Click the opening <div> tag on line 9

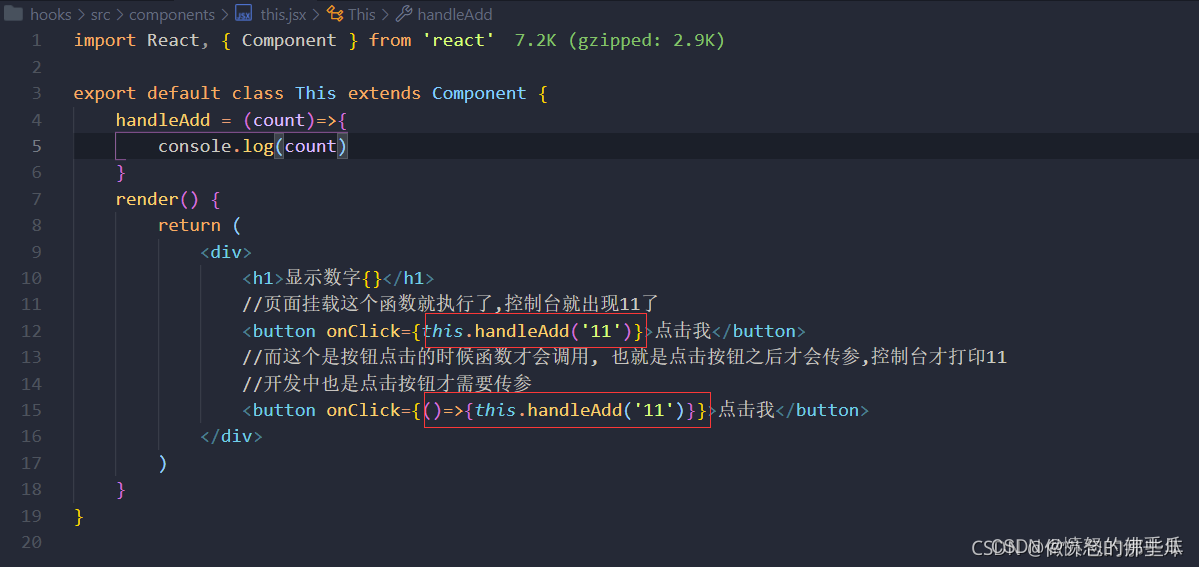226,252
